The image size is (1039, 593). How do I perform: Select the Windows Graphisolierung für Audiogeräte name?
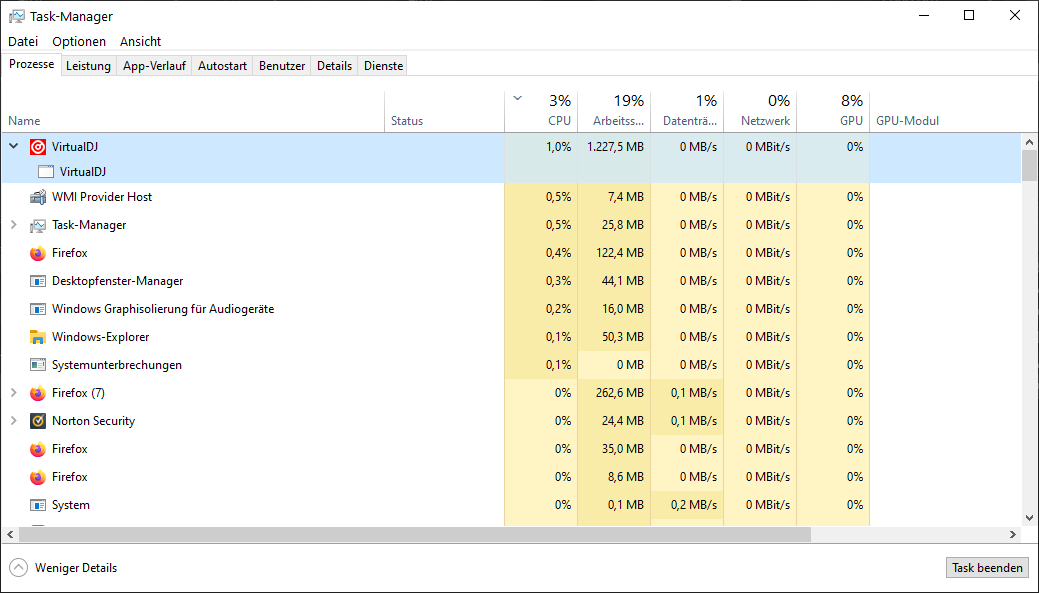[x=163, y=309]
